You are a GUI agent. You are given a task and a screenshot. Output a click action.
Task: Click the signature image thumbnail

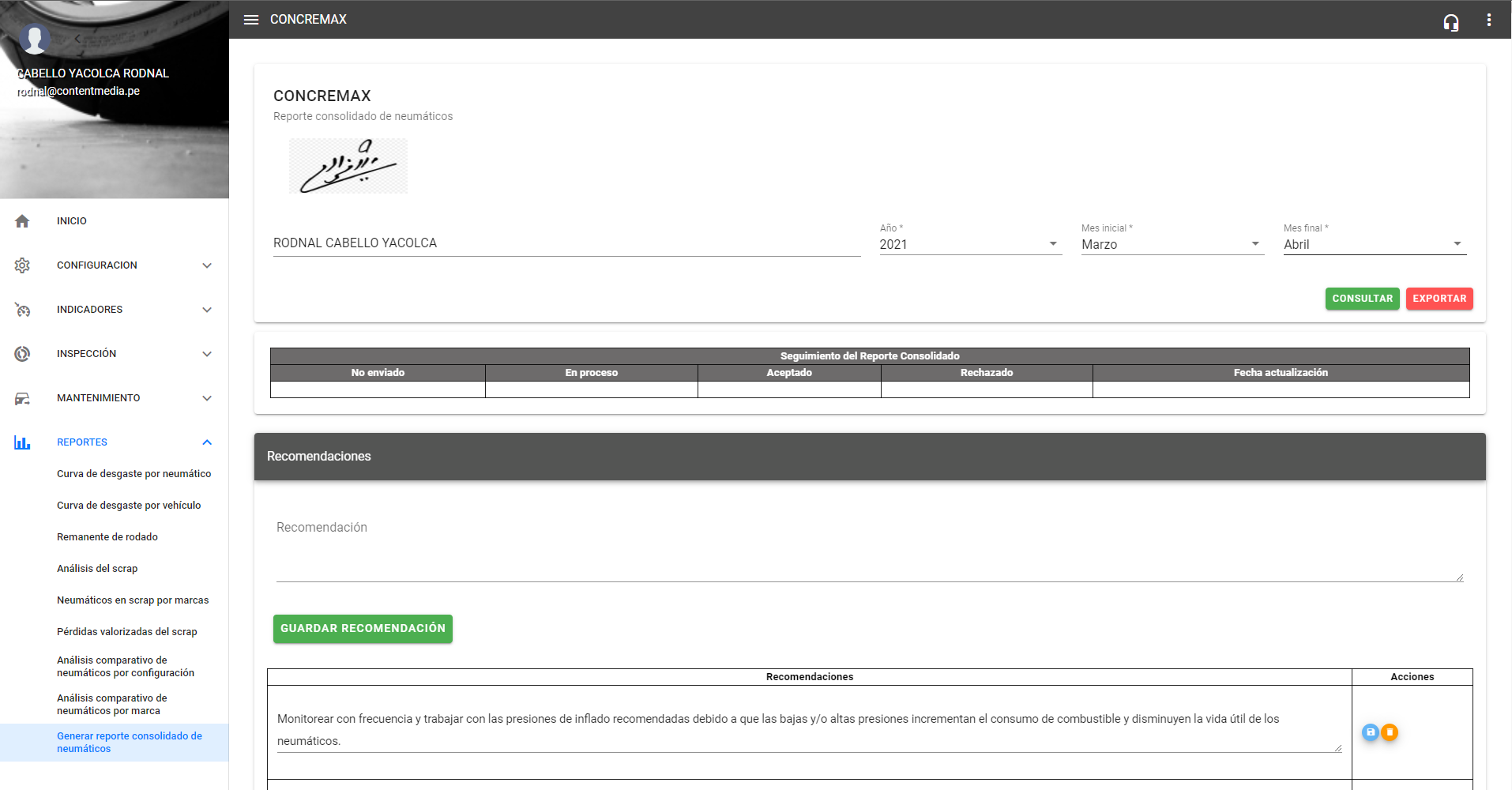pos(348,166)
